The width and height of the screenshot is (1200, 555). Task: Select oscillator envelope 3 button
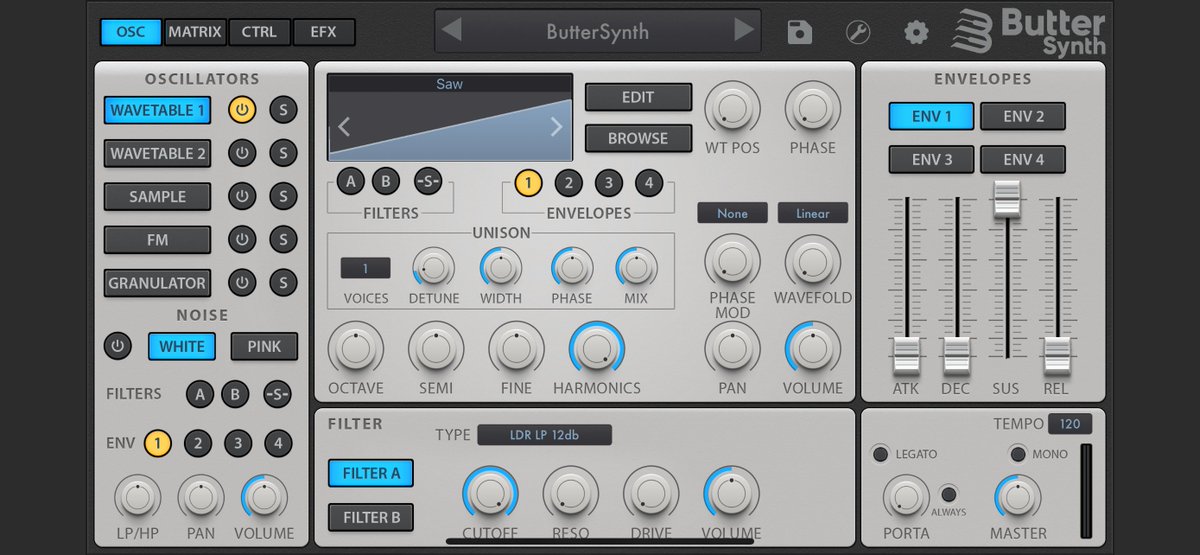coord(608,183)
